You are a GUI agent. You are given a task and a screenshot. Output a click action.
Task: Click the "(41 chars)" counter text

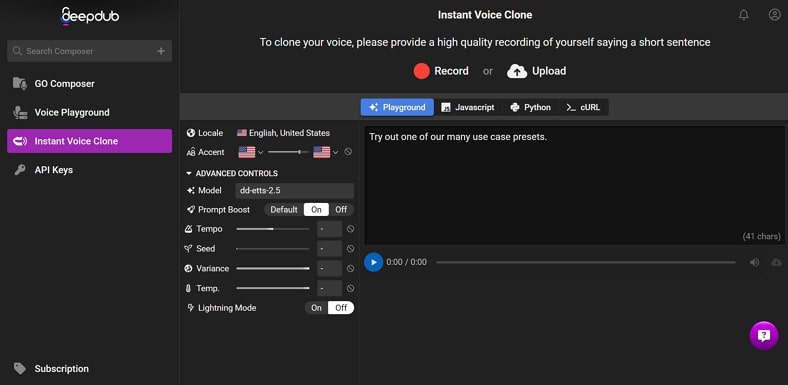point(761,236)
